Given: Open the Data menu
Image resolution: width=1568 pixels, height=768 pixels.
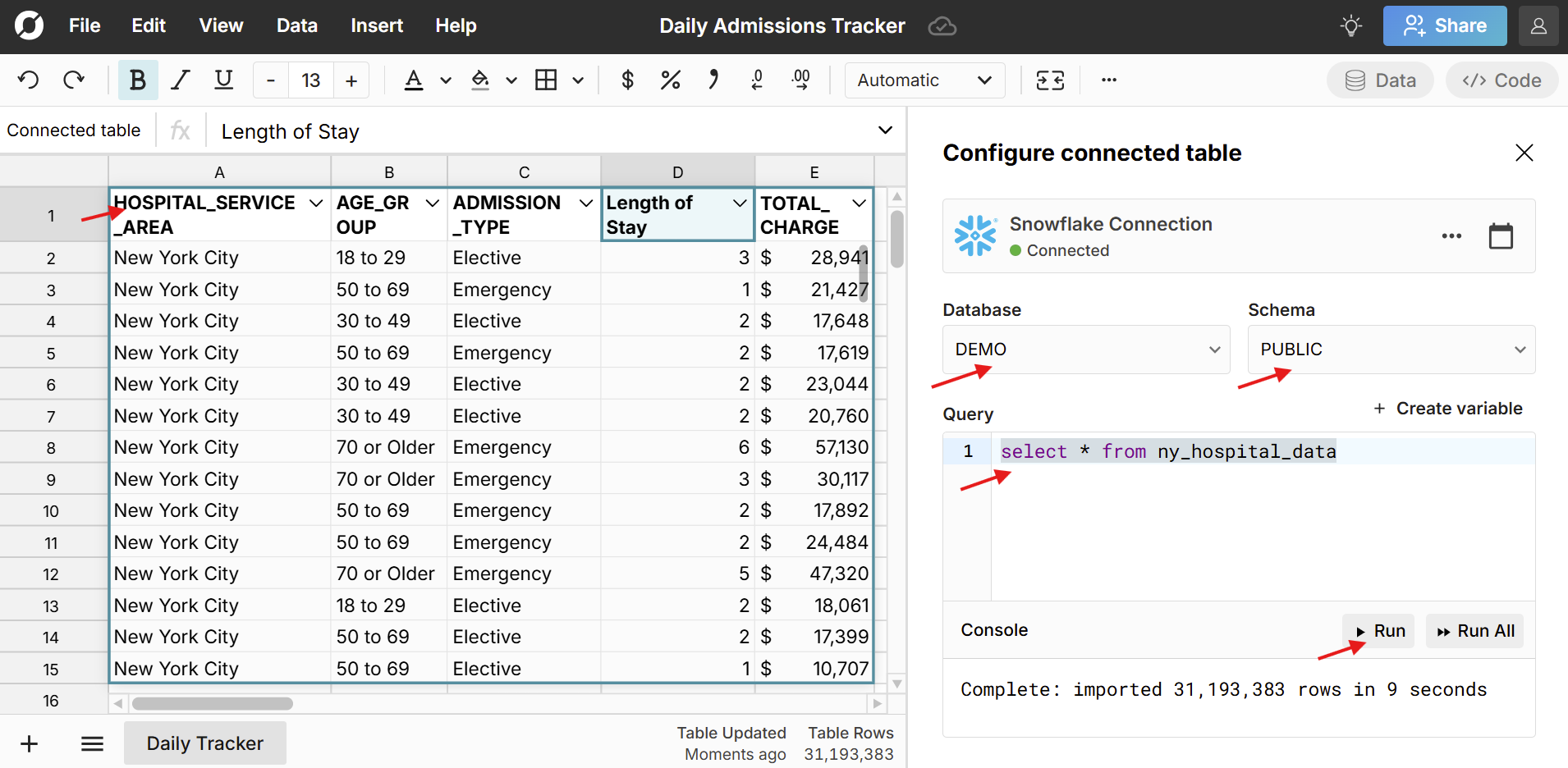Looking at the screenshot, I should pos(296,26).
